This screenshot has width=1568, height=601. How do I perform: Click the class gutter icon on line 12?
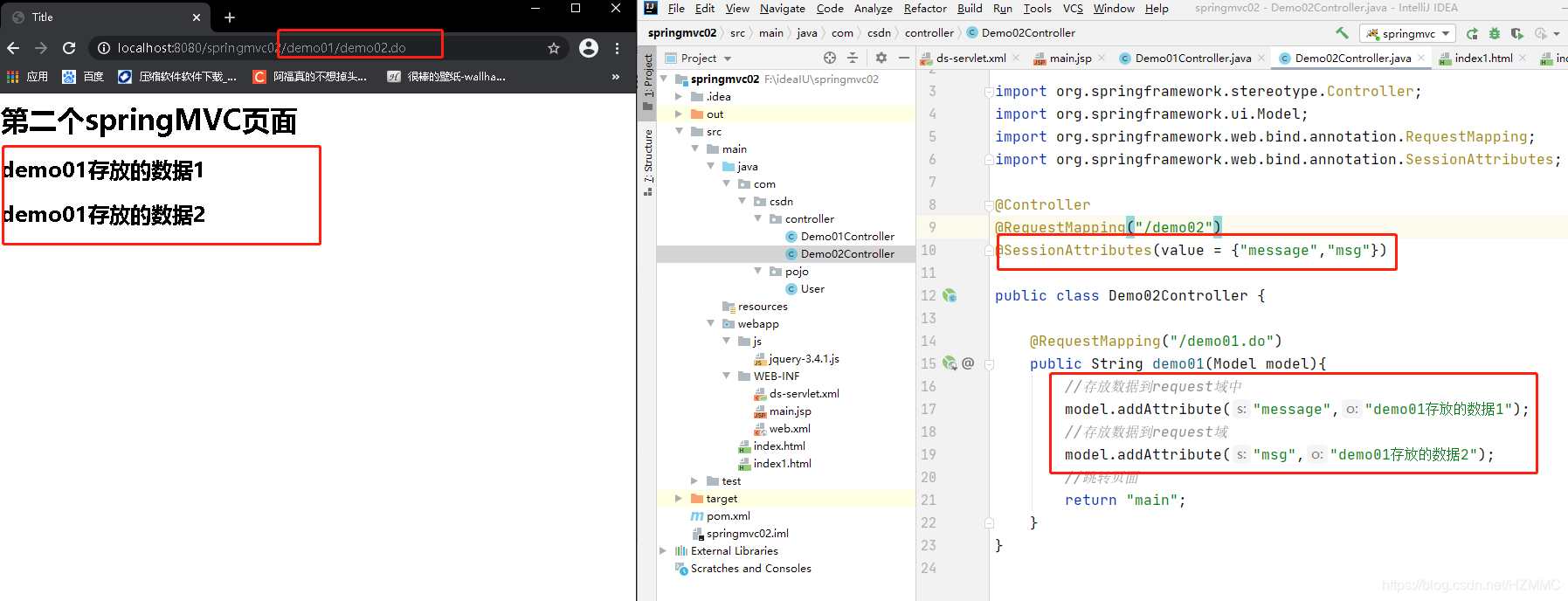[950, 296]
